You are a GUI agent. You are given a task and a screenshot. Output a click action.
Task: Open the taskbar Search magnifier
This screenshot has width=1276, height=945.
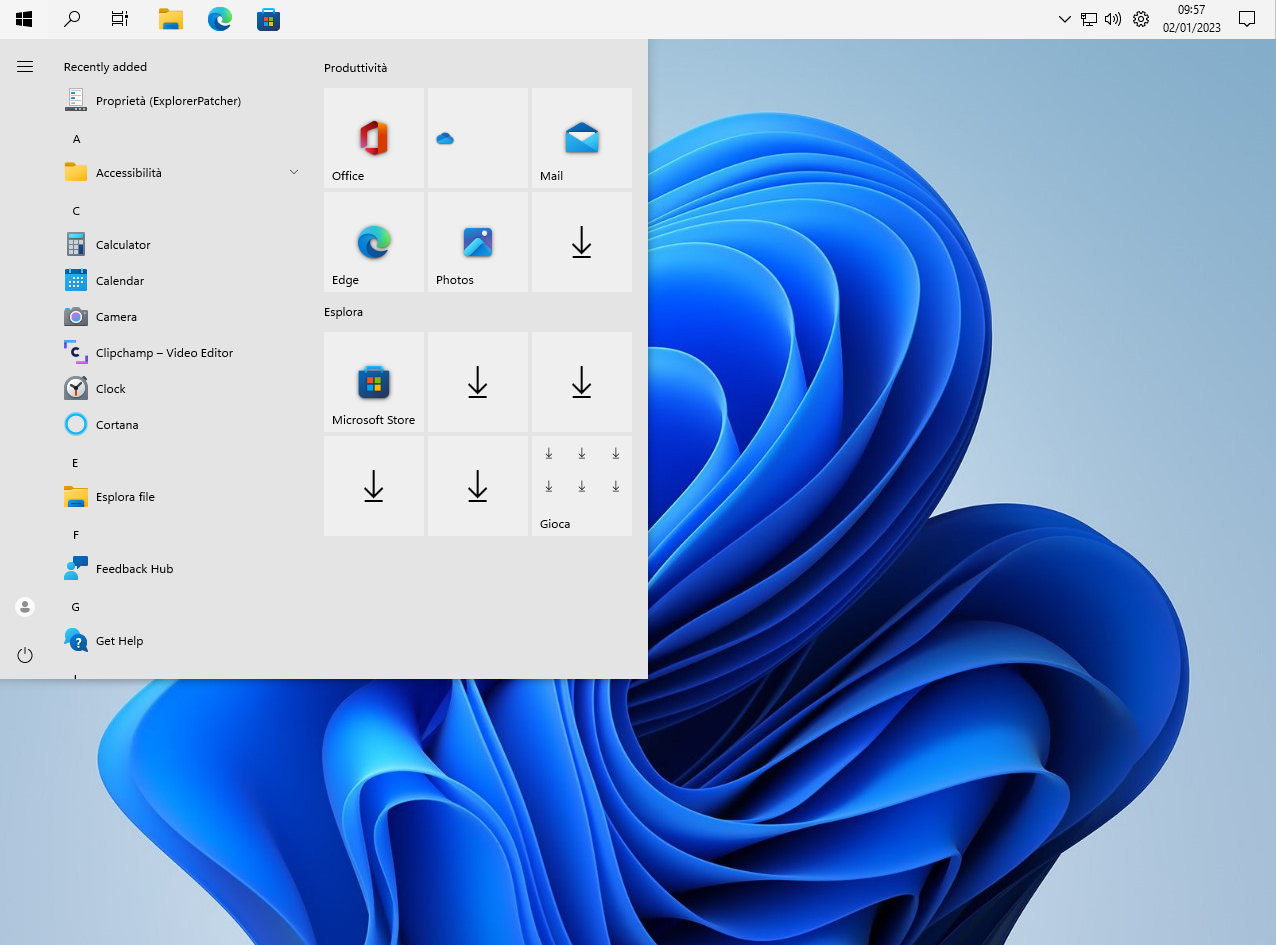click(x=72, y=19)
